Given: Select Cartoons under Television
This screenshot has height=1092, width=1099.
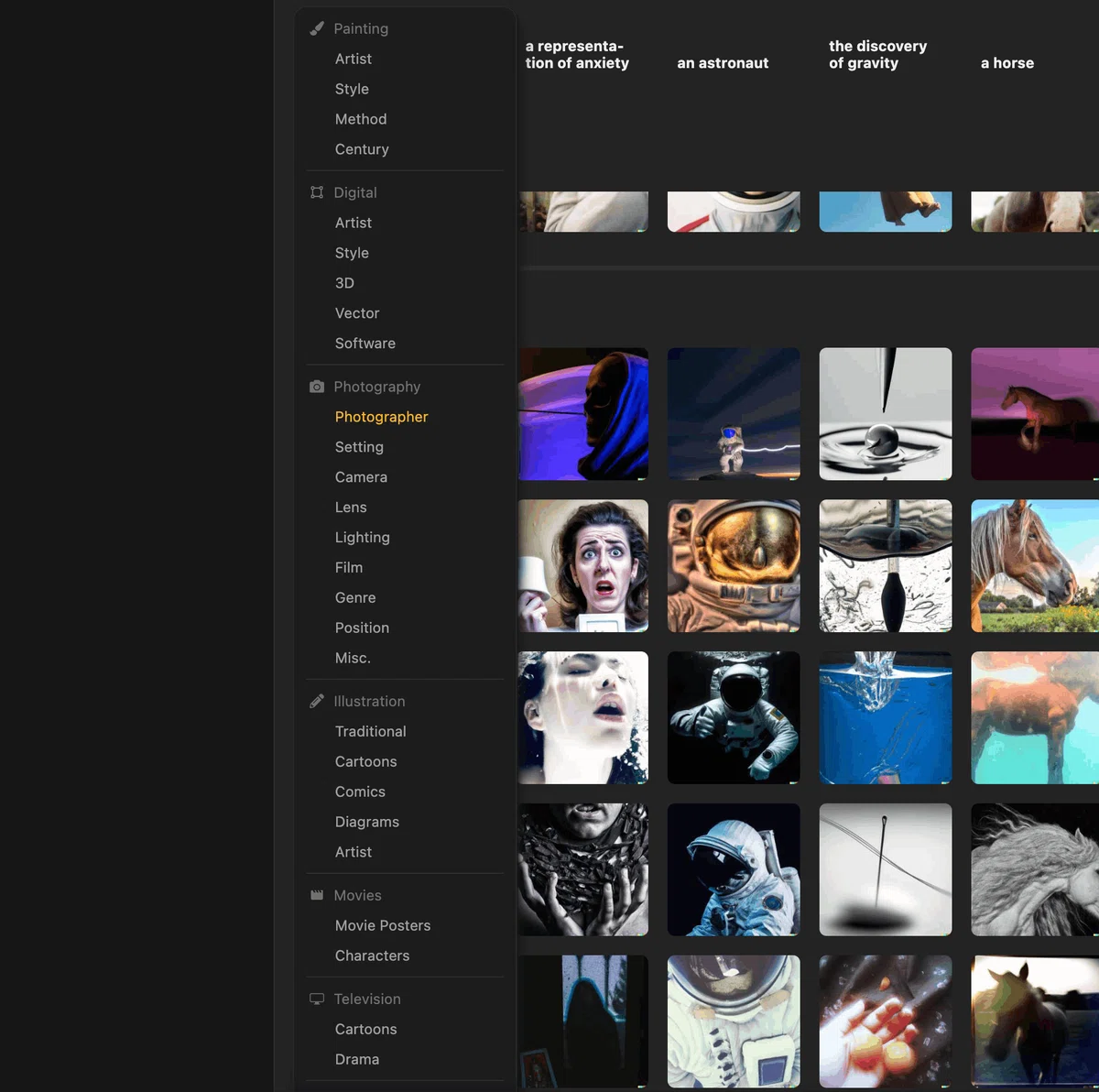Looking at the screenshot, I should point(366,1029).
